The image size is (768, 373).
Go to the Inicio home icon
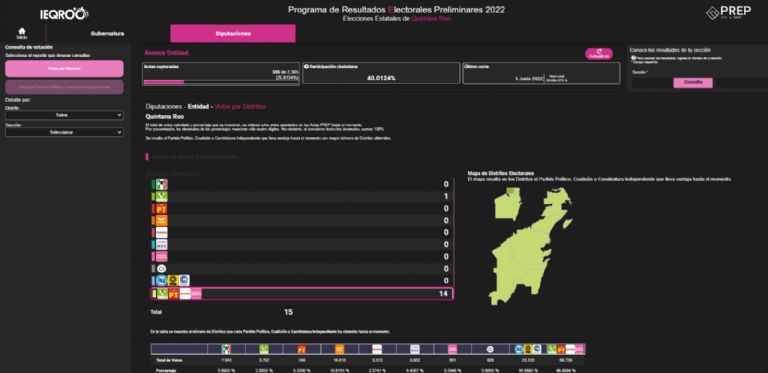coord(22,33)
